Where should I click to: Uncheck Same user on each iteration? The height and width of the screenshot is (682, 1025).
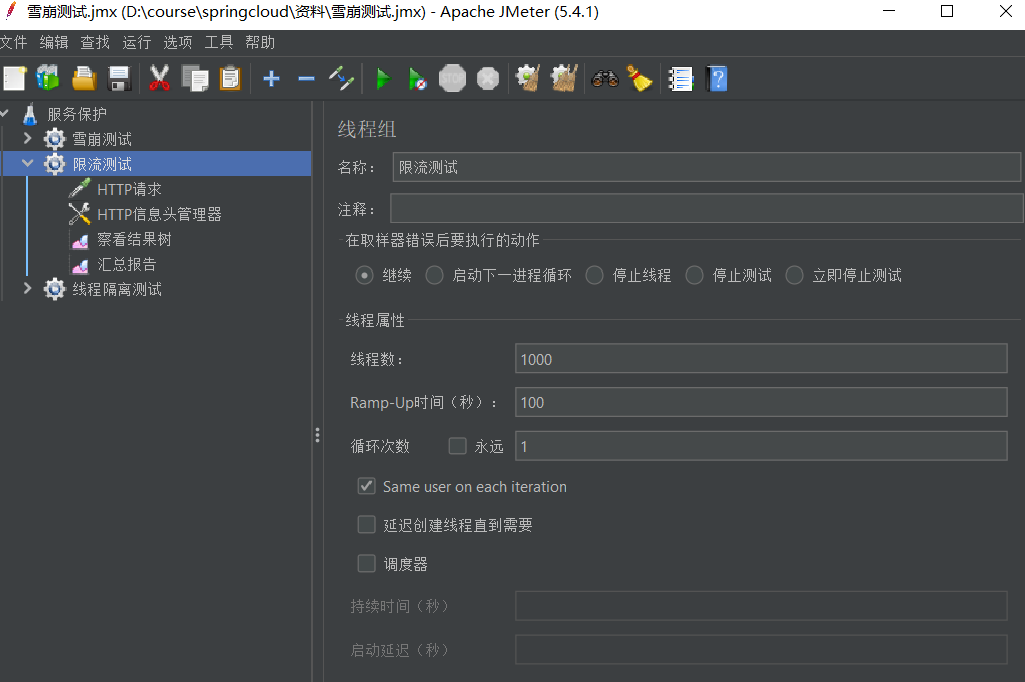(367, 486)
